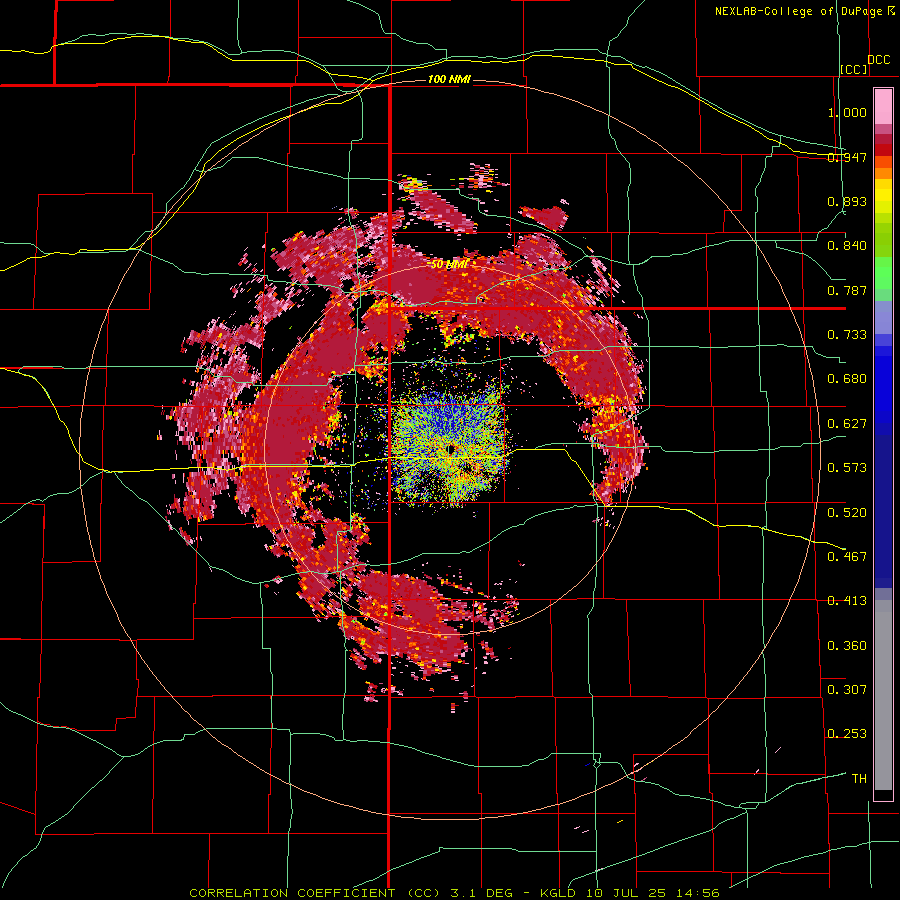Click the [CC] legend header
The image size is (900, 900).
tap(853, 69)
